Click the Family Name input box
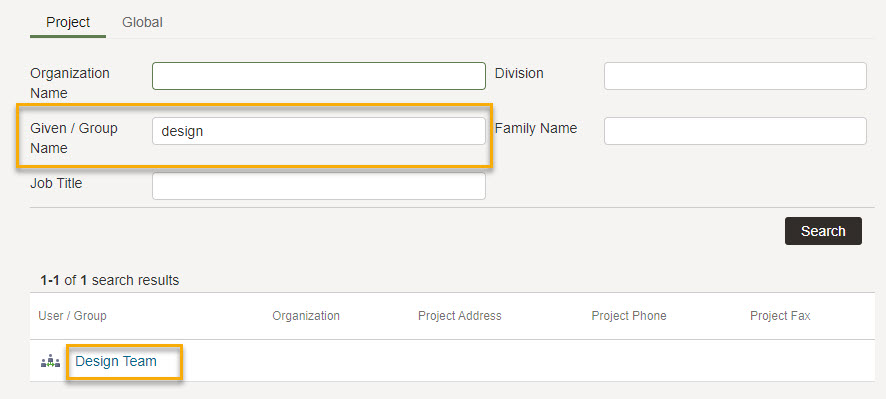 735,131
